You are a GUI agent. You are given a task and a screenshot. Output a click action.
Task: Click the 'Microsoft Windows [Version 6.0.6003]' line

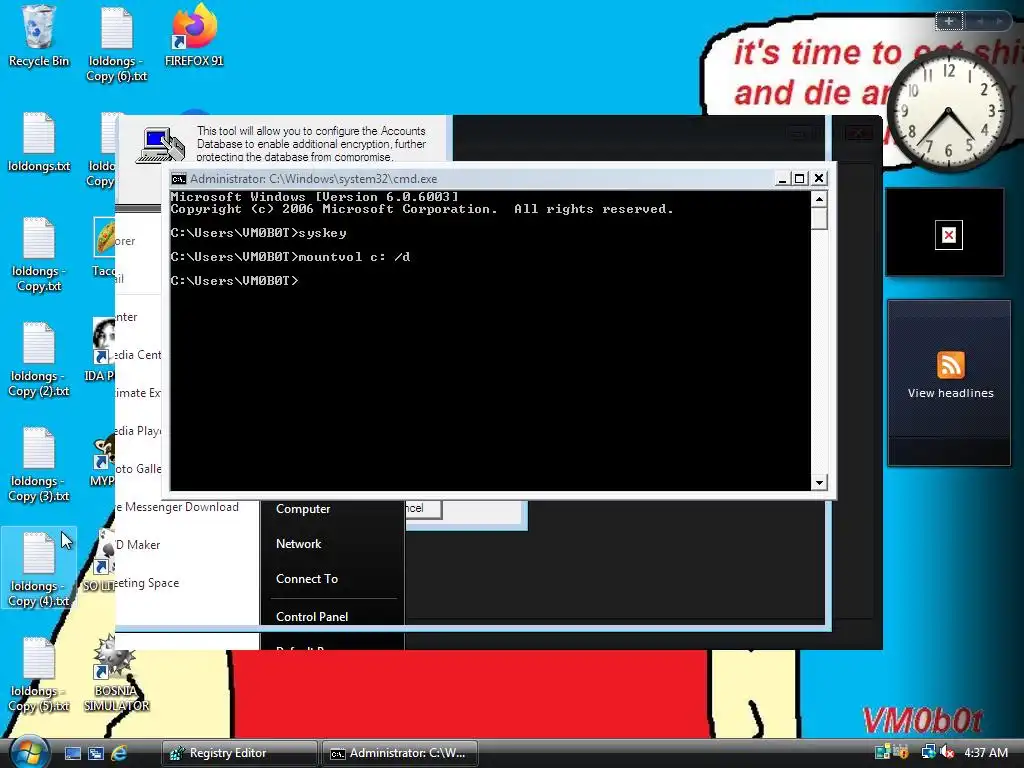click(315, 197)
